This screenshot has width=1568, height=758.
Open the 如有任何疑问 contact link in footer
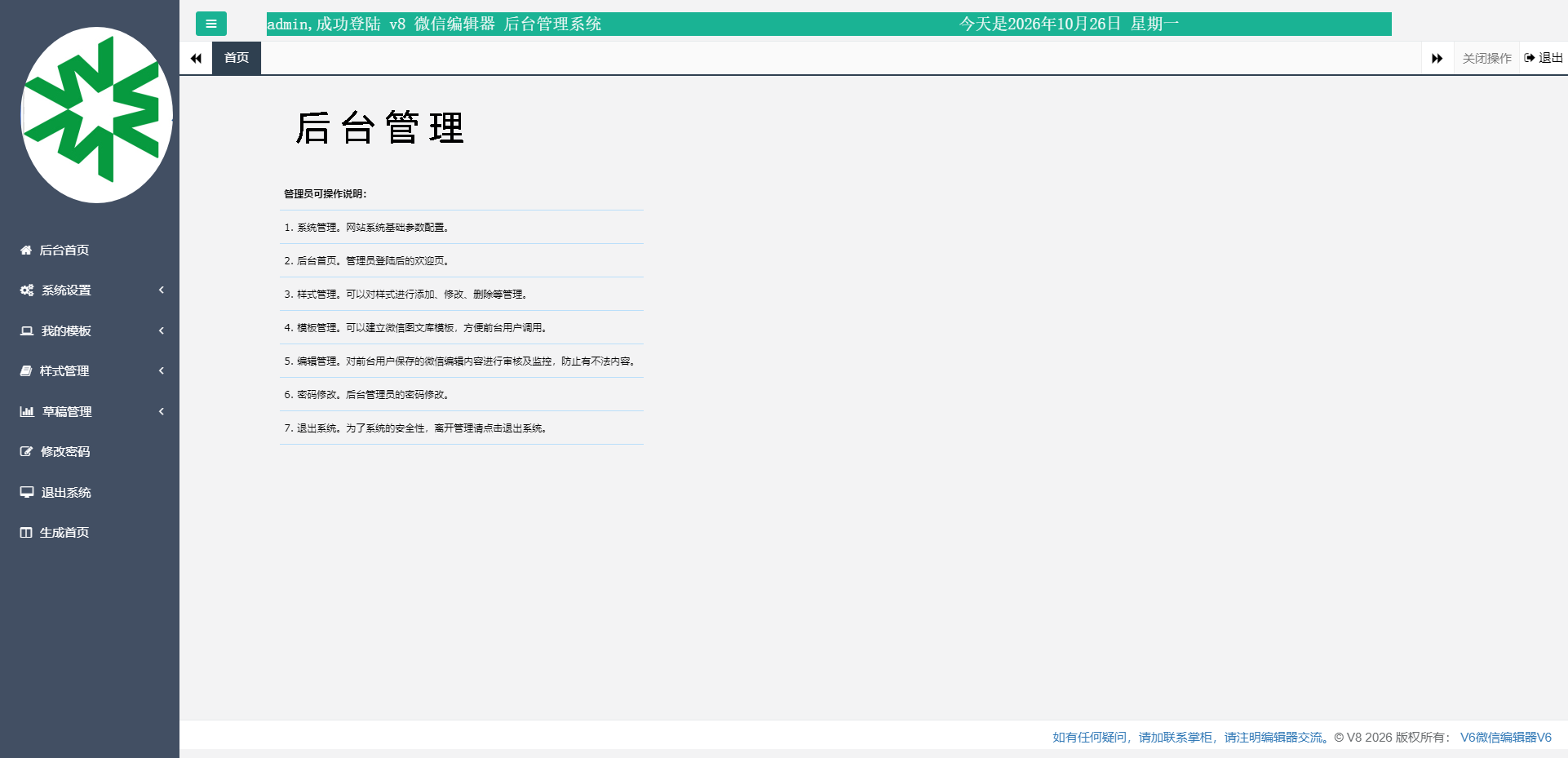tap(1191, 738)
